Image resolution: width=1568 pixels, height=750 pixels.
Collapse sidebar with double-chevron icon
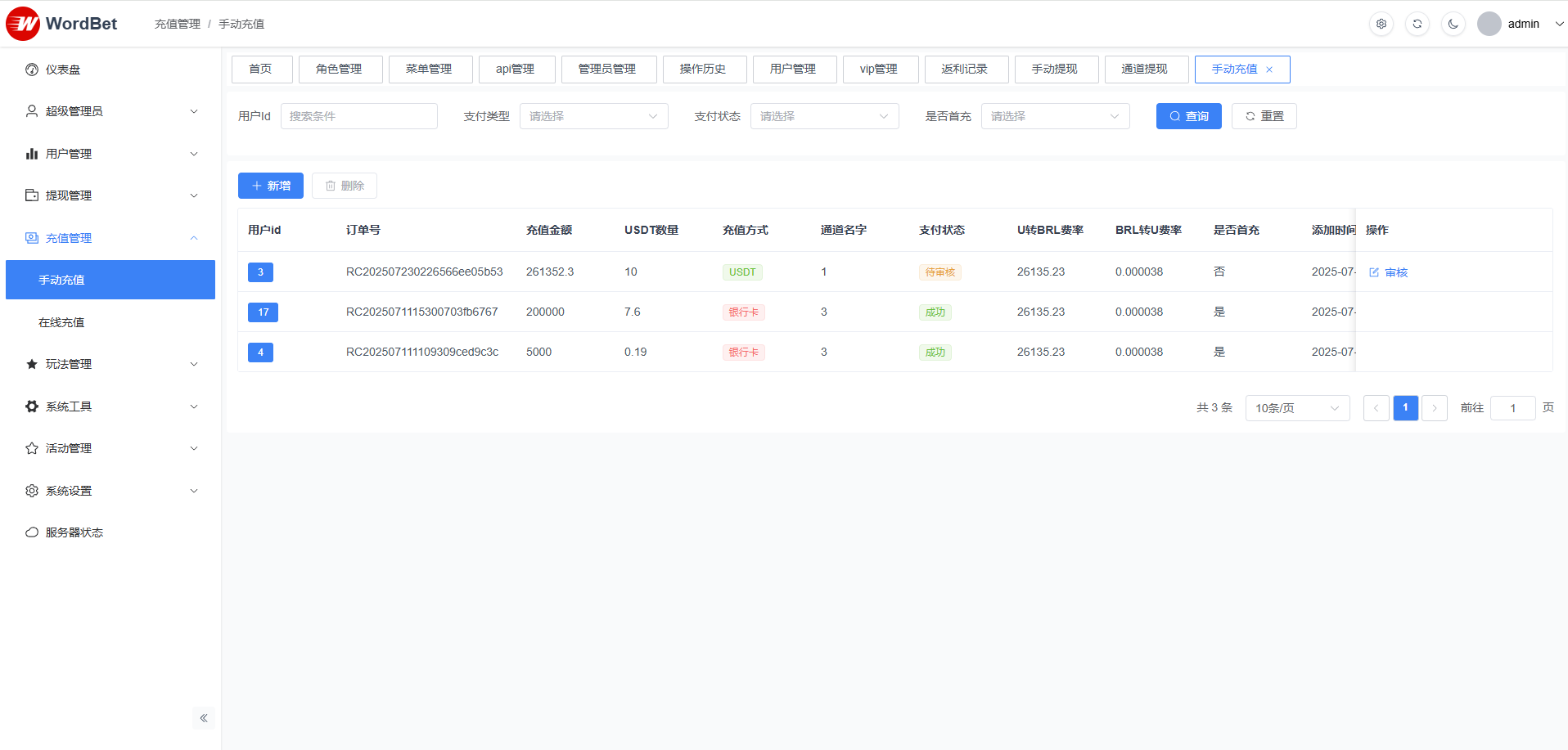coord(204,718)
